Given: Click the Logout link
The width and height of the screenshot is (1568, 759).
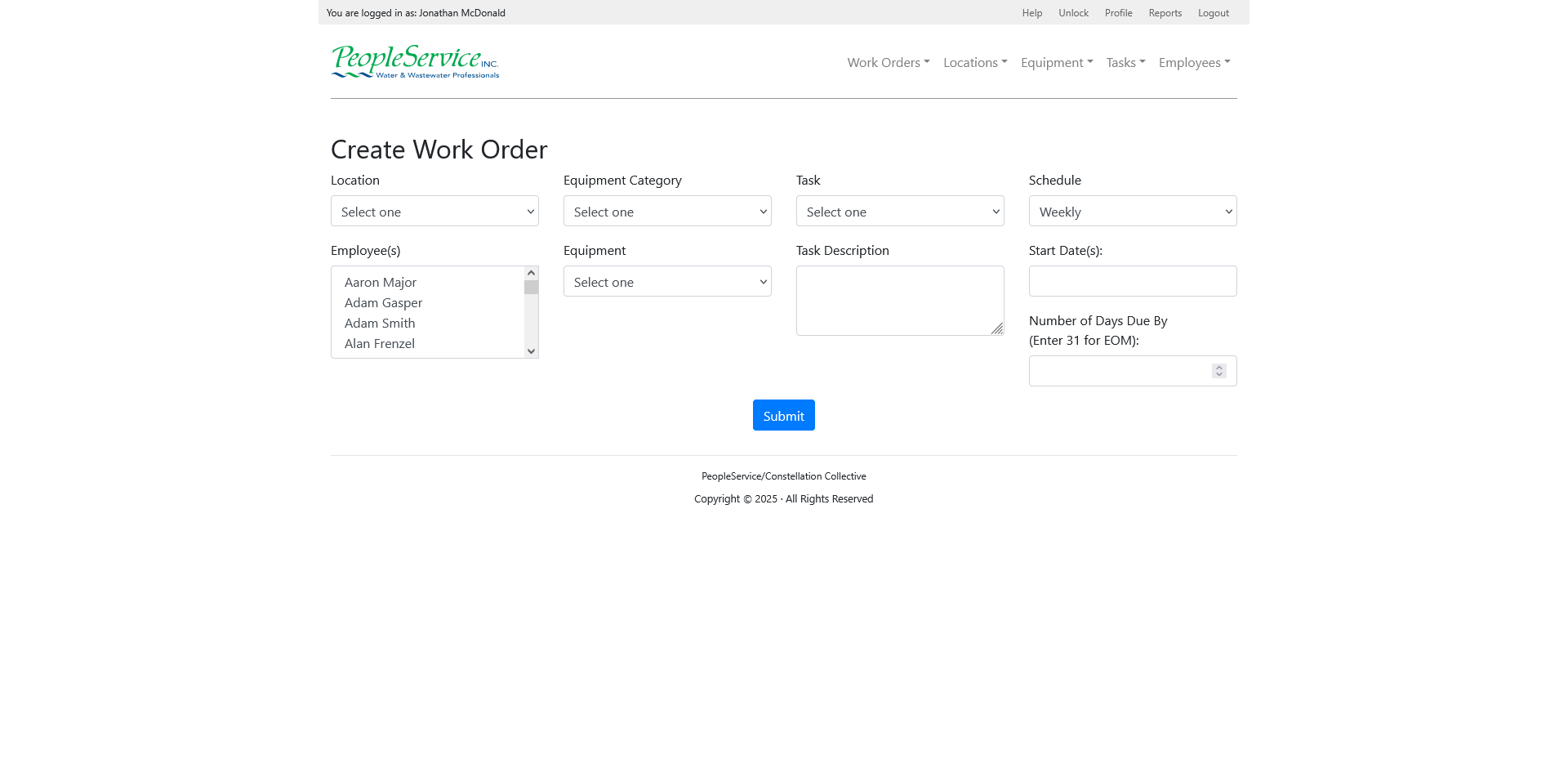Looking at the screenshot, I should [1214, 13].
